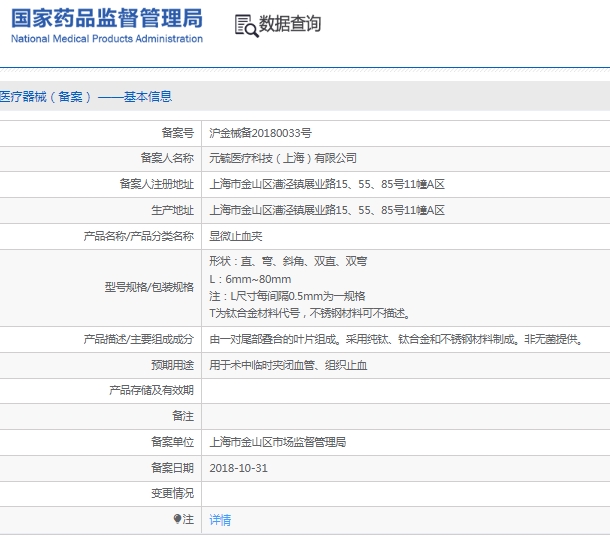The width and height of the screenshot is (610, 542).
Task: Click the 医疗器械（备案）——基本信息 heading
Action: pos(86,96)
